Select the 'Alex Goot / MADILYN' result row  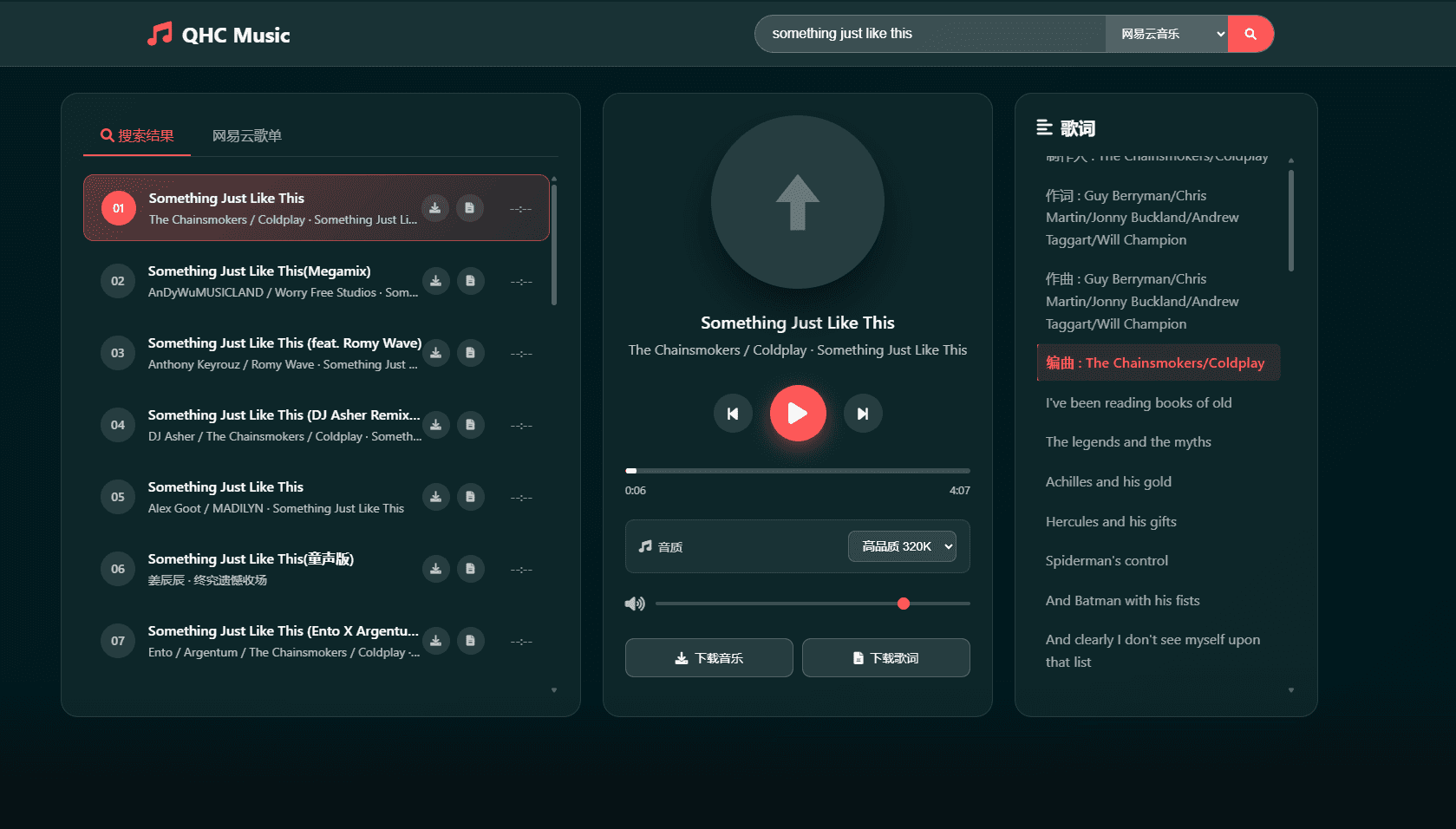point(317,497)
